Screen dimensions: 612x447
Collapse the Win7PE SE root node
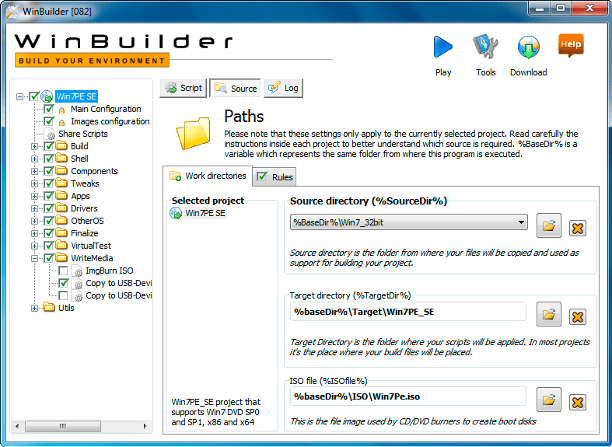[x=20, y=96]
